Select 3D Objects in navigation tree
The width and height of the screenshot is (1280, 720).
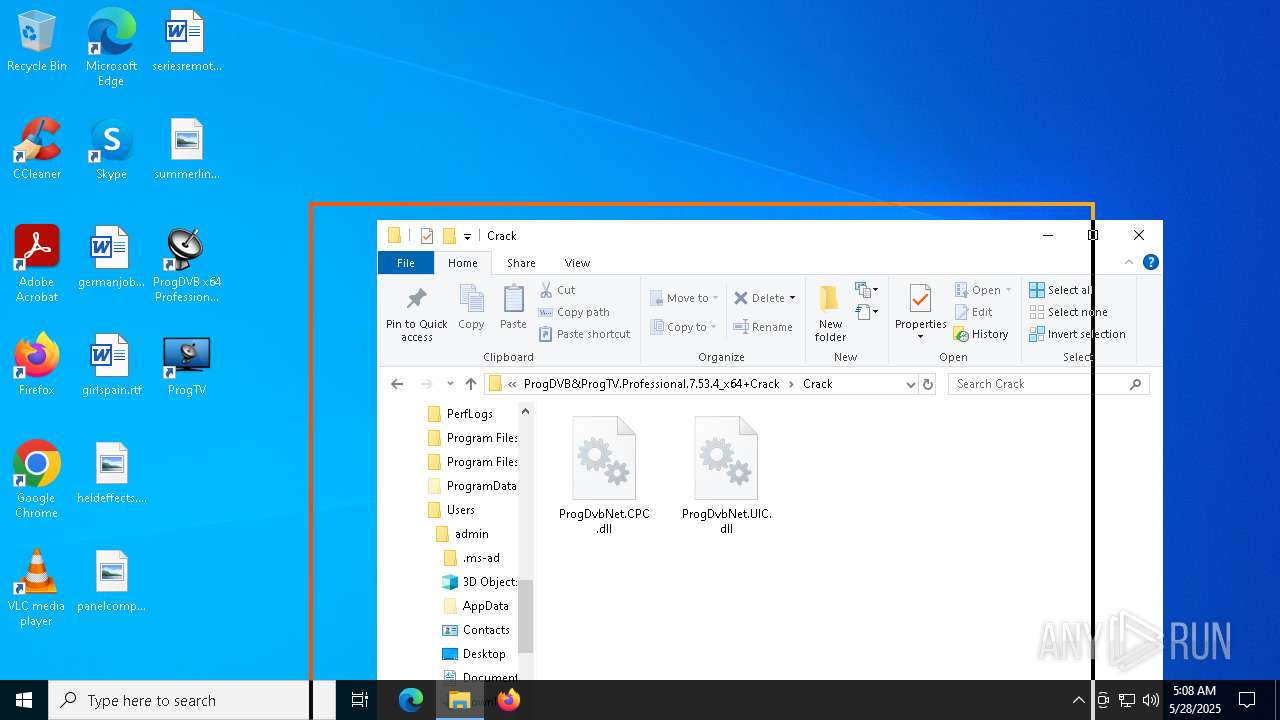pos(480,582)
